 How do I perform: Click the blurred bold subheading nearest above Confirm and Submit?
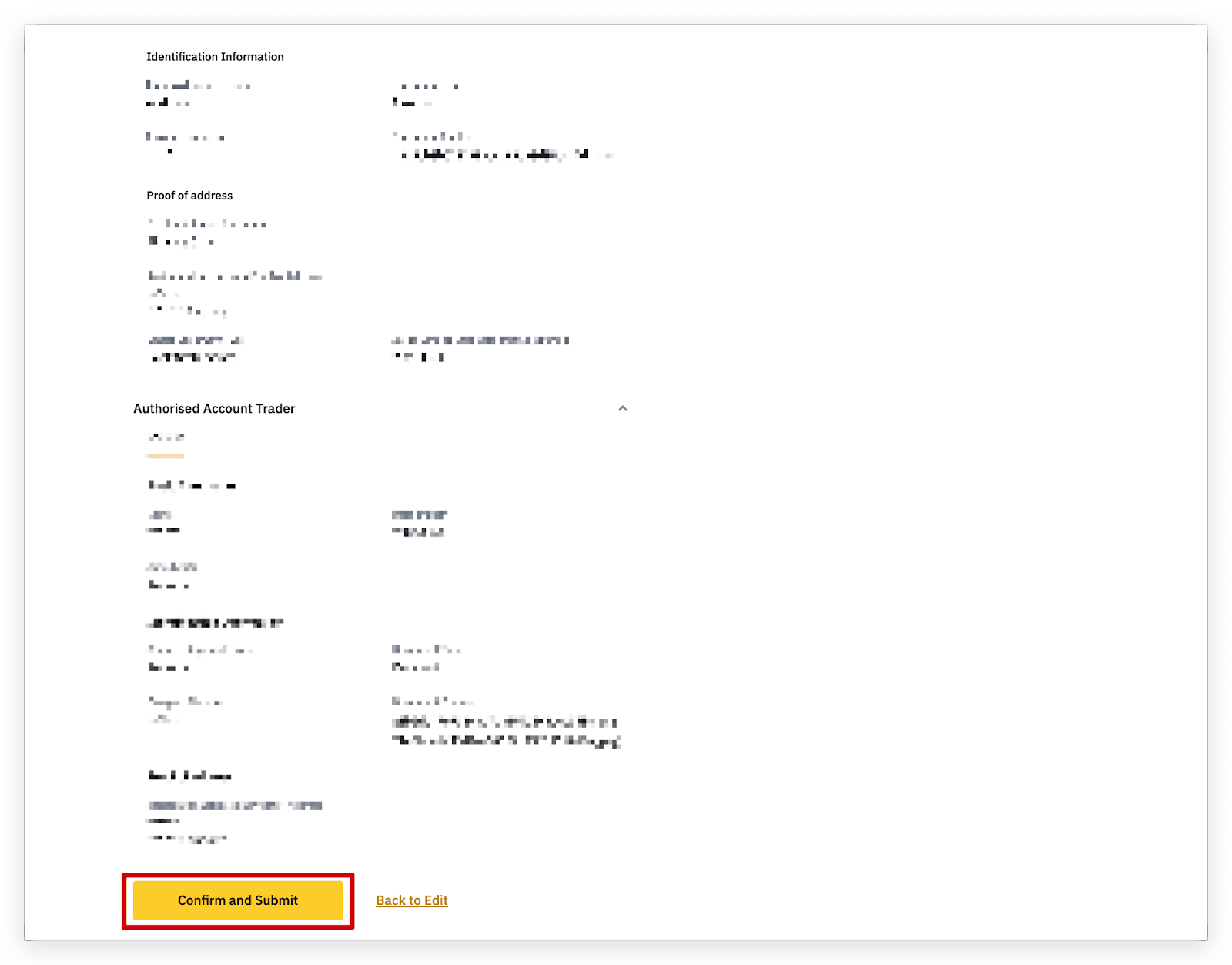189,776
